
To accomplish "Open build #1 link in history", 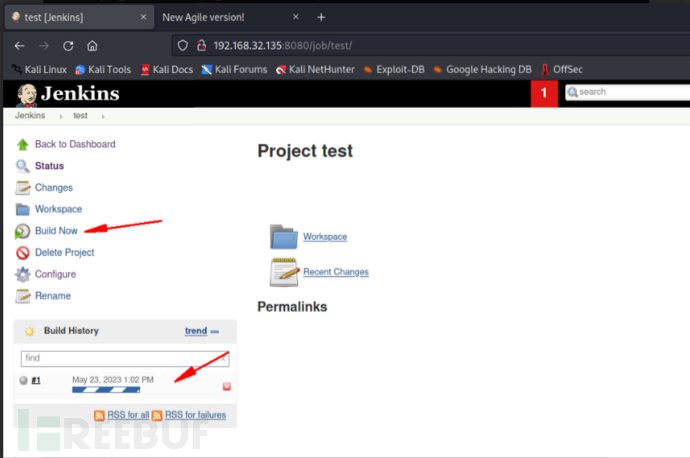I will [36, 380].
